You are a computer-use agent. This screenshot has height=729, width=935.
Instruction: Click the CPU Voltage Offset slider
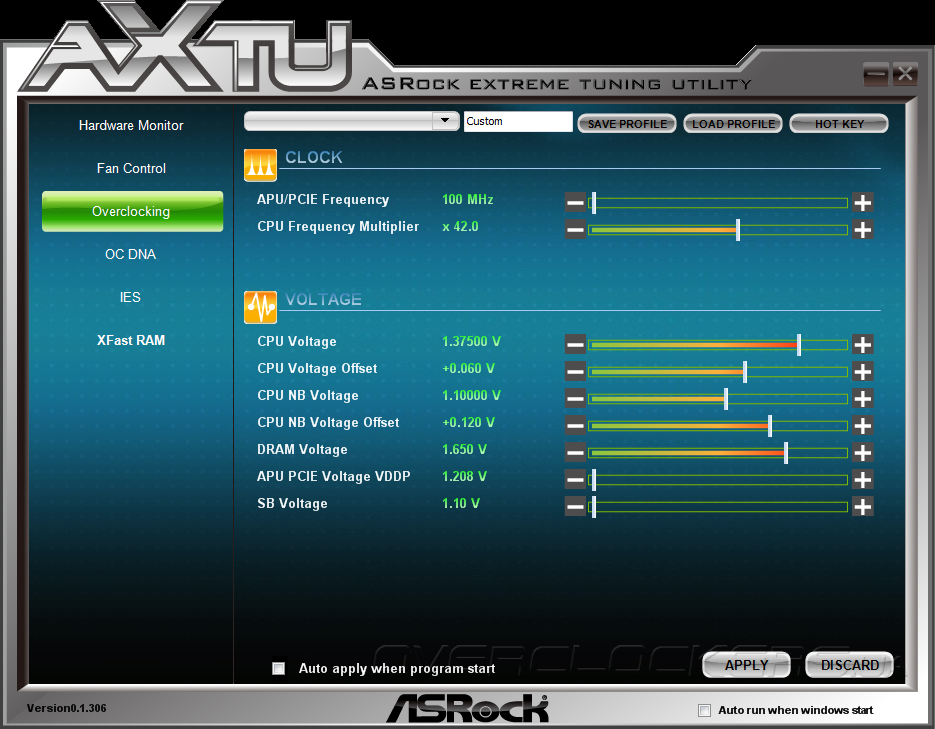coord(717,371)
